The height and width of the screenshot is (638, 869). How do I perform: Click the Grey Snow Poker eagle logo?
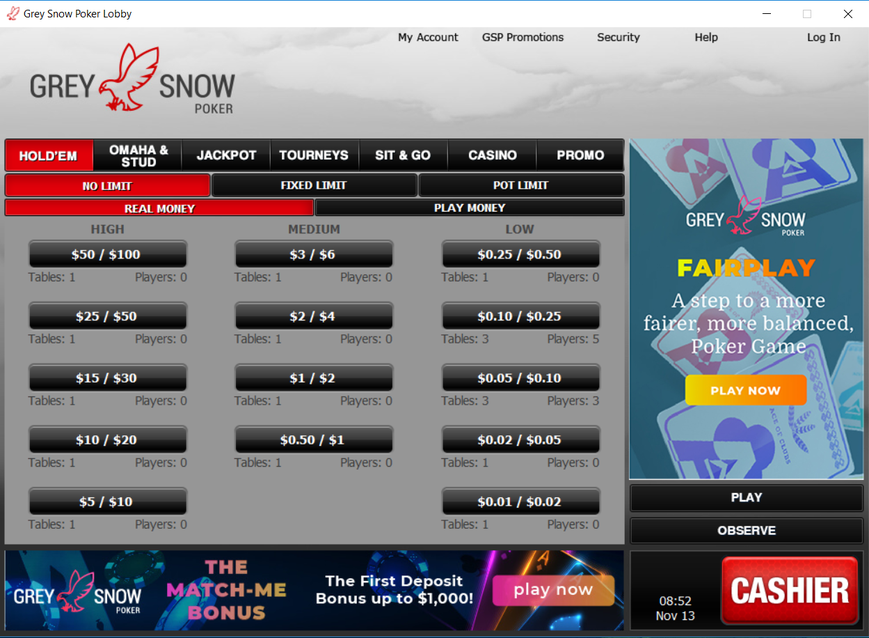click(132, 79)
